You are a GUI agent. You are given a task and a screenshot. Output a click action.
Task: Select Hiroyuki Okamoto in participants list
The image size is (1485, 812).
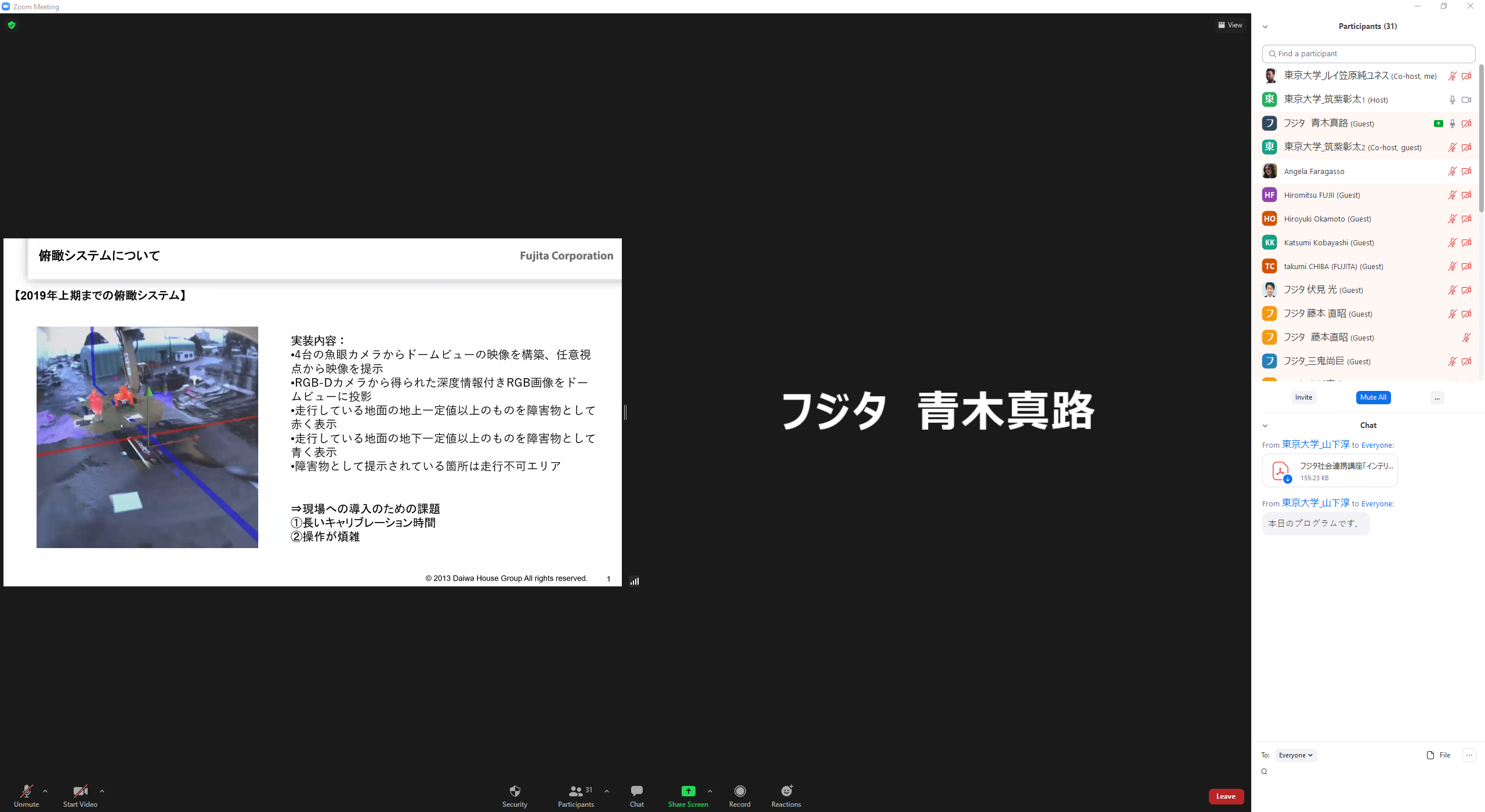pos(1366,219)
